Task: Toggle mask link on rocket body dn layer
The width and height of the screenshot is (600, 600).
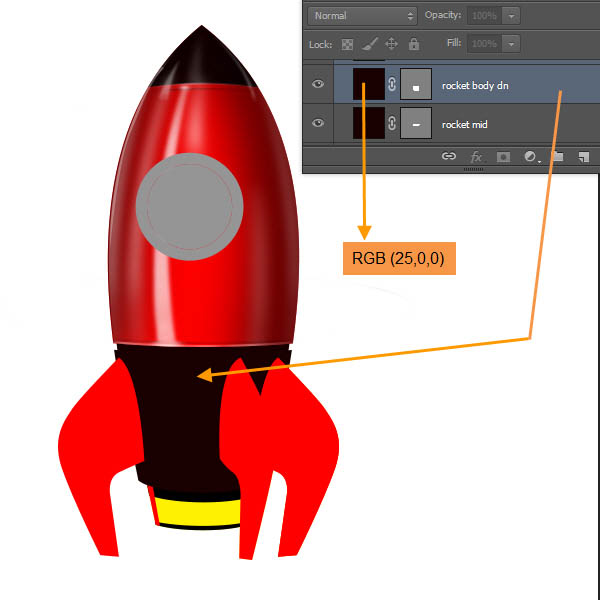Action: pos(392,85)
